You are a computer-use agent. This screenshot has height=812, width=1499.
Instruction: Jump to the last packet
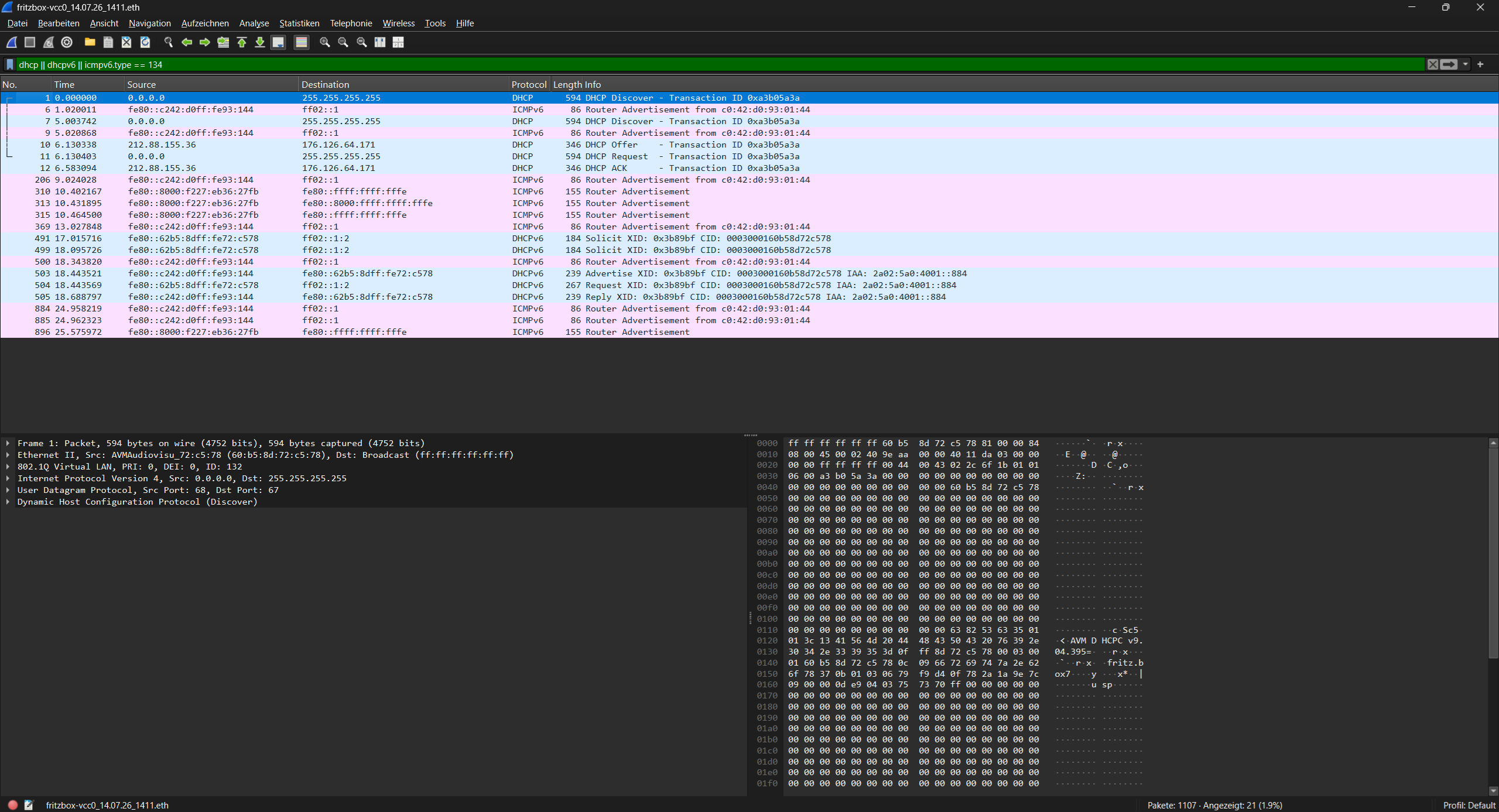260,42
